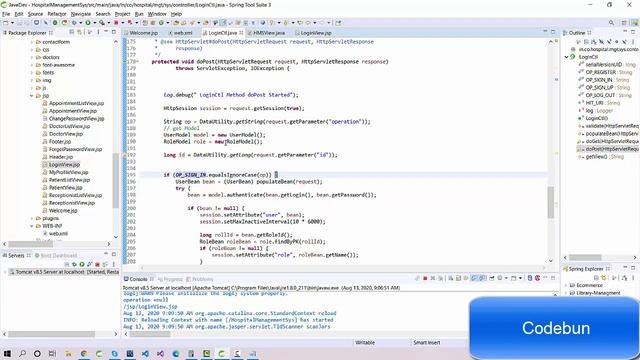The width and height of the screenshot is (640, 360).
Task: Click the taskbar Search icon
Action: (x=22, y=353)
